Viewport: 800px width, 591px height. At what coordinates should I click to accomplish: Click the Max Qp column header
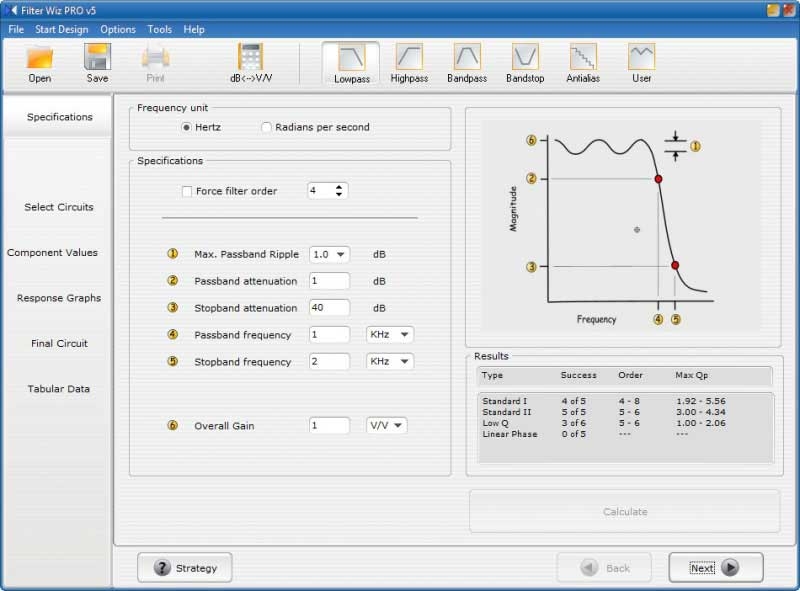(x=691, y=375)
